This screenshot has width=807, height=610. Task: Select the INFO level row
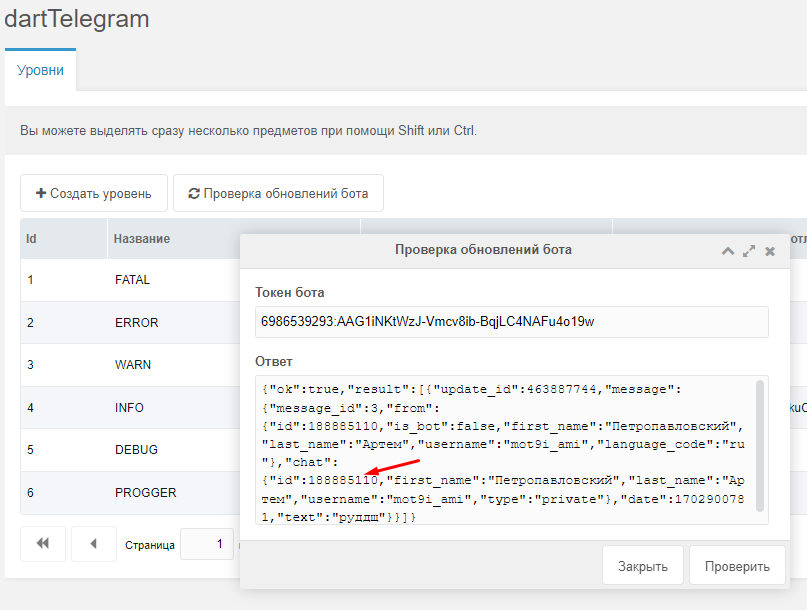pyautogui.click(x=131, y=408)
